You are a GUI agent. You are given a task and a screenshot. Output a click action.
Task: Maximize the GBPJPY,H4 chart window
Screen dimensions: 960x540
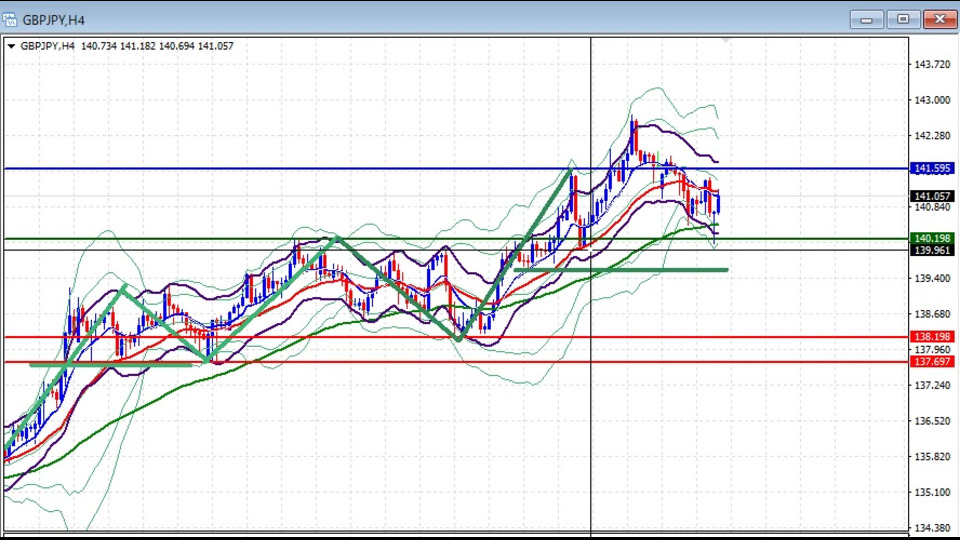pos(903,20)
